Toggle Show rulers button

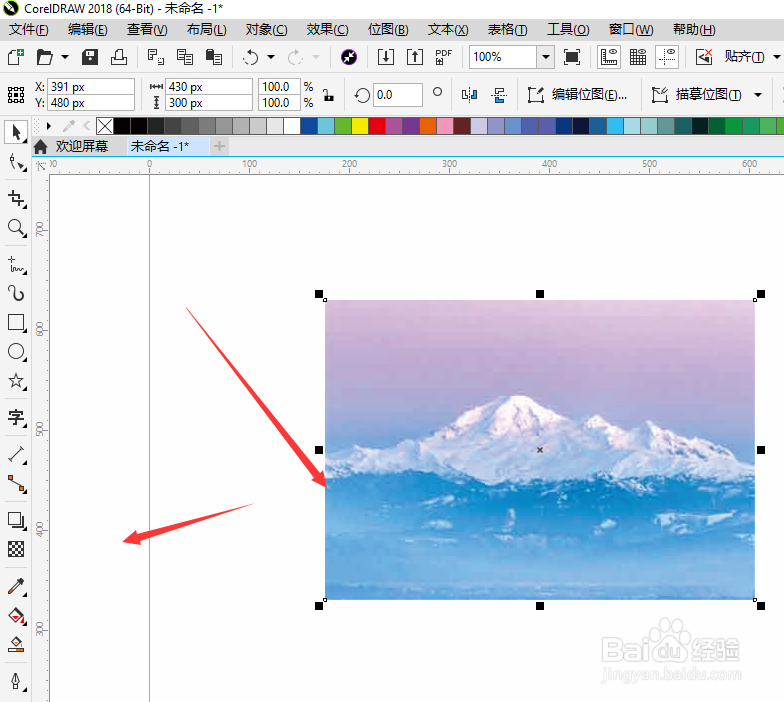(x=609, y=56)
